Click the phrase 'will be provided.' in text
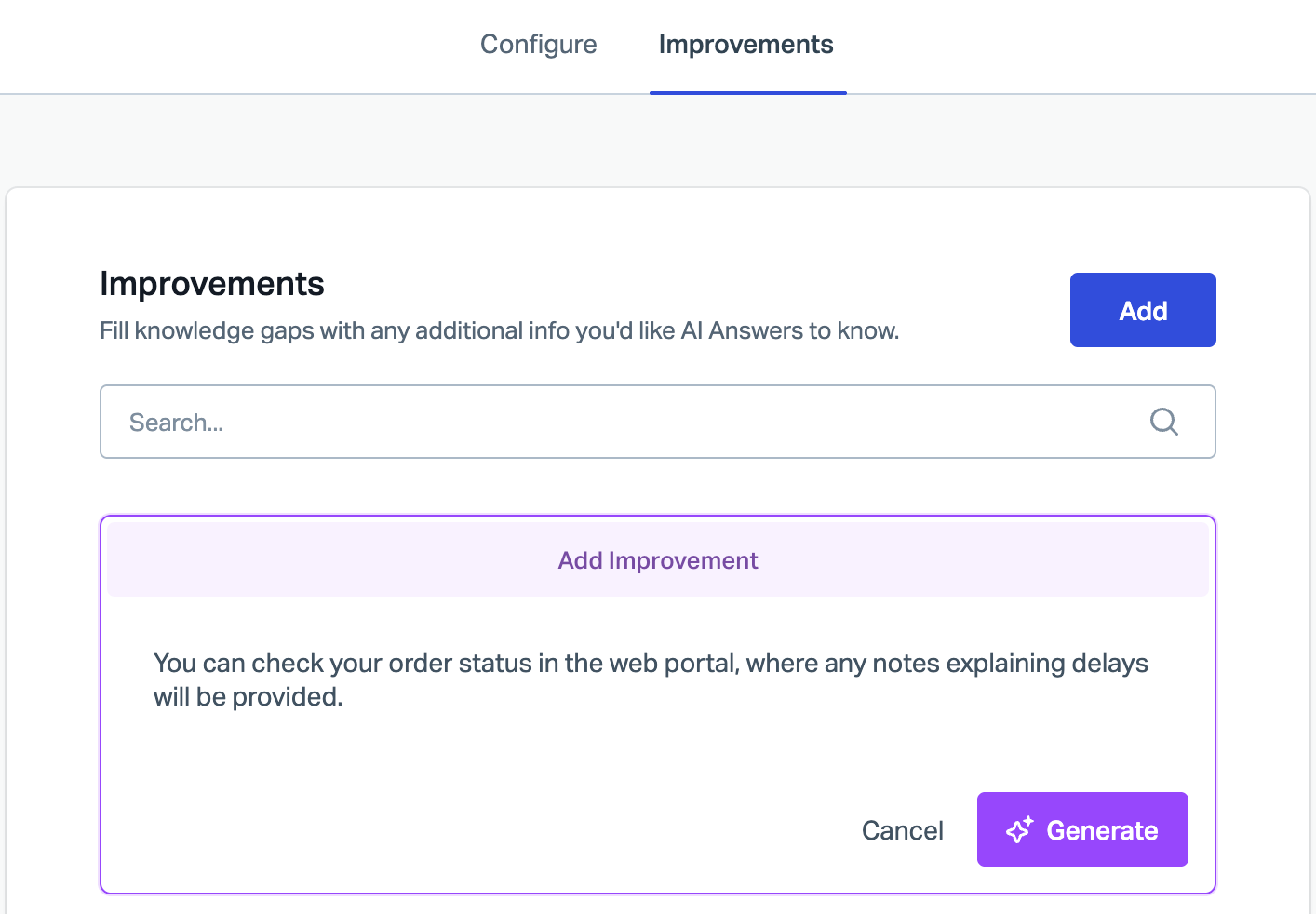 click(x=248, y=697)
